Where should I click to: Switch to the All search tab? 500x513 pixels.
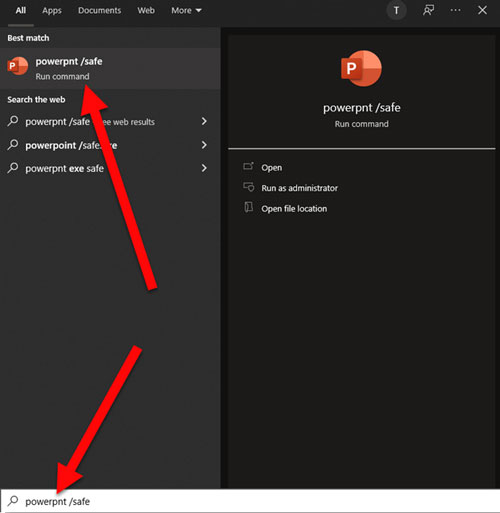tap(21, 11)
